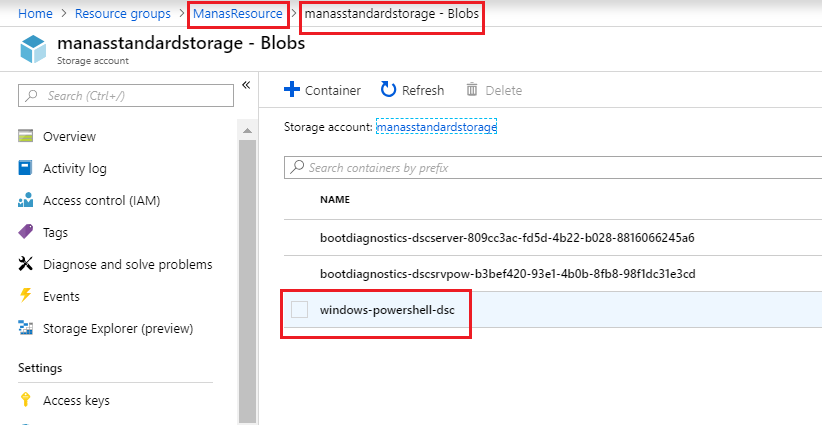Click the Storage Explorer (preview) icon
This screenshot has width=822, height=425.
(26, 328)
